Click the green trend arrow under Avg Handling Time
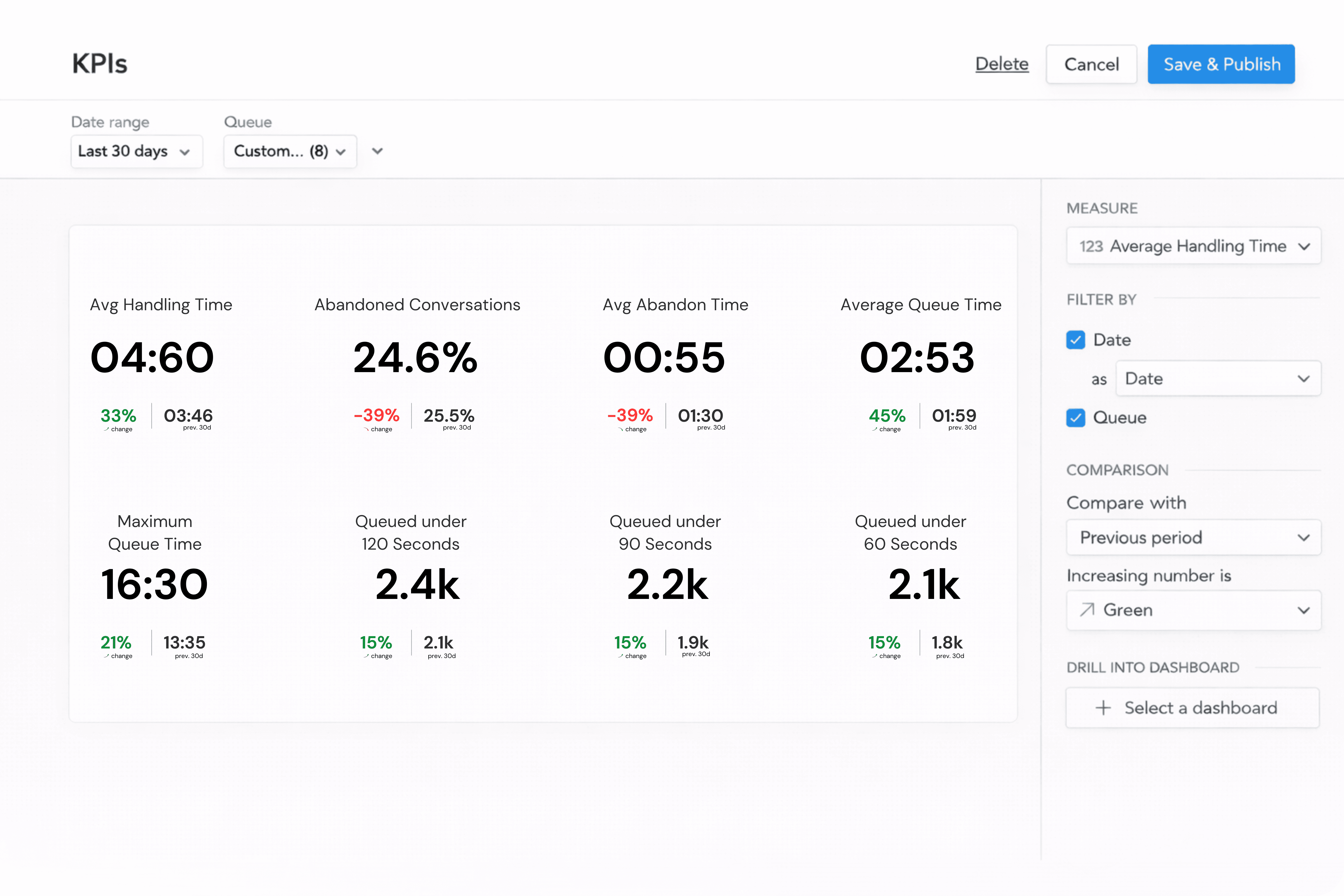 click(x=106, y=429)
